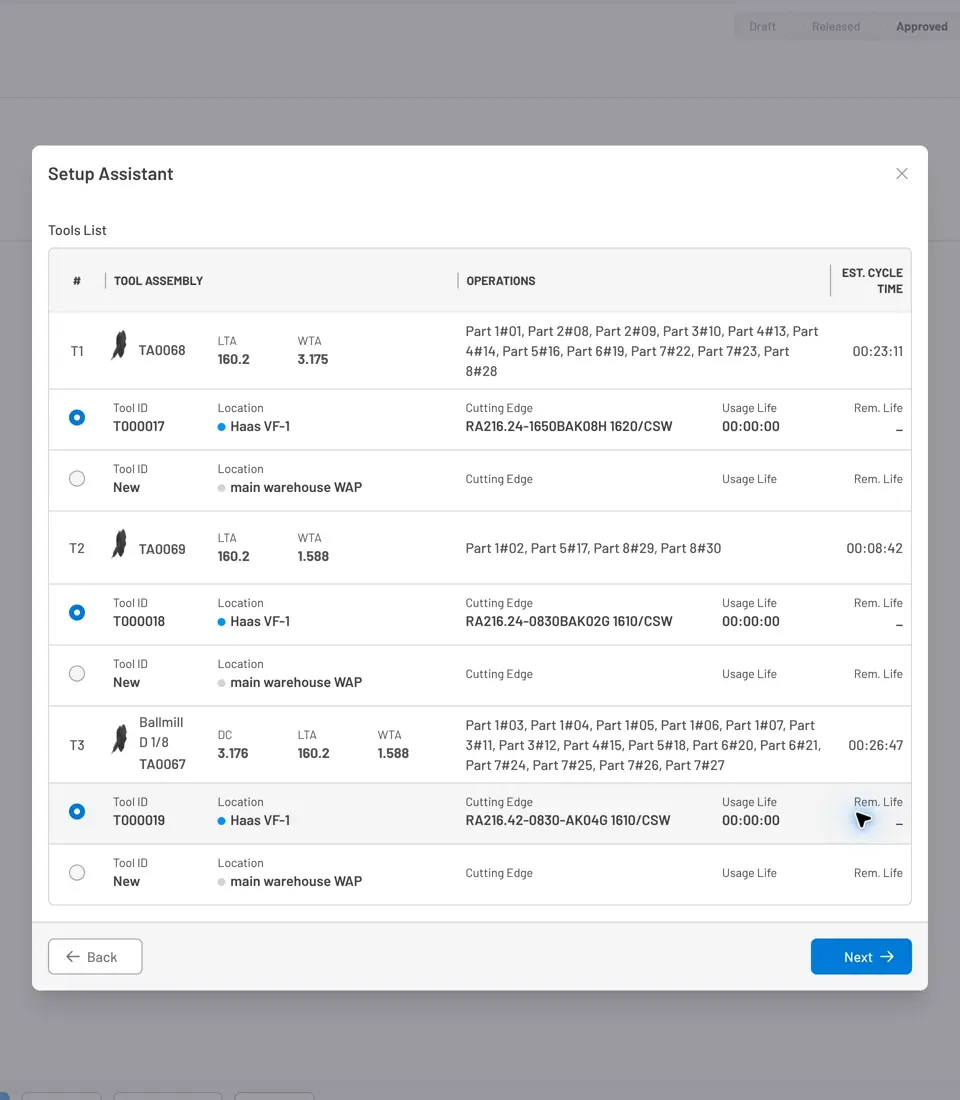This screenshot has width=960, height=1100.
Task: Click the Ballmill TA0067 tool icon
Action: 119,739
